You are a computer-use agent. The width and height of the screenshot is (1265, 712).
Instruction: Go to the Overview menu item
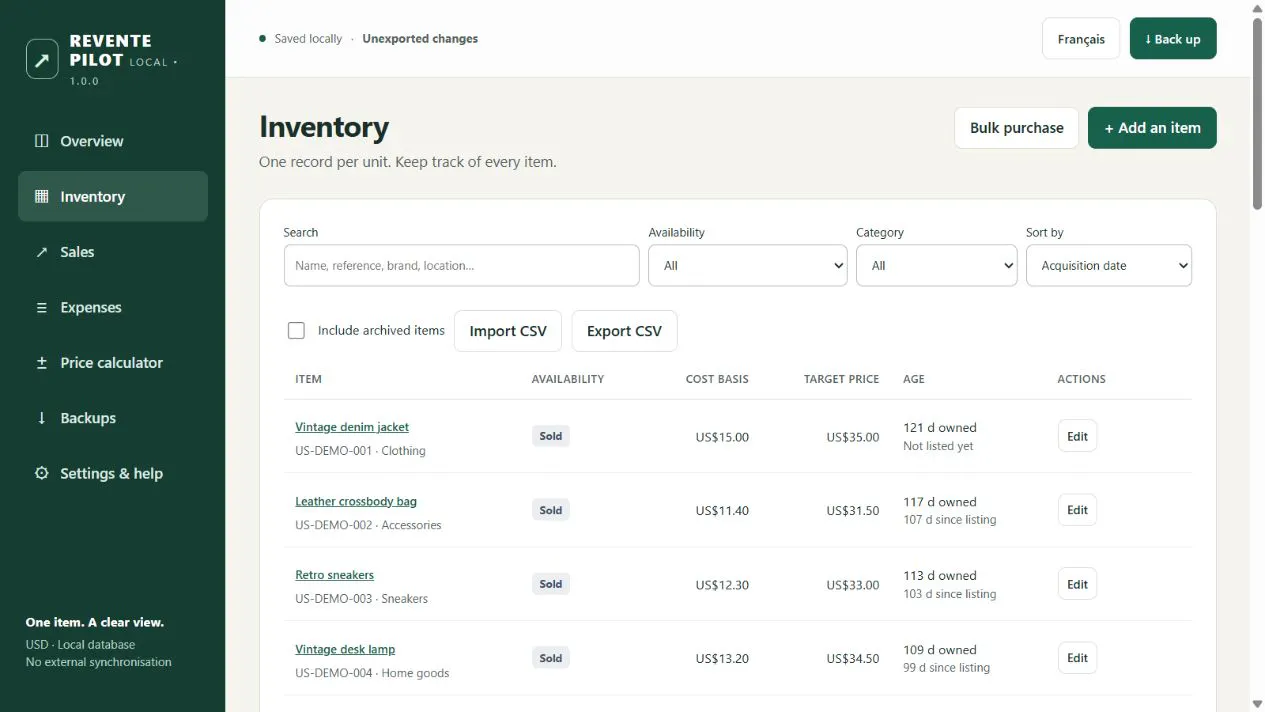point(113,141)
